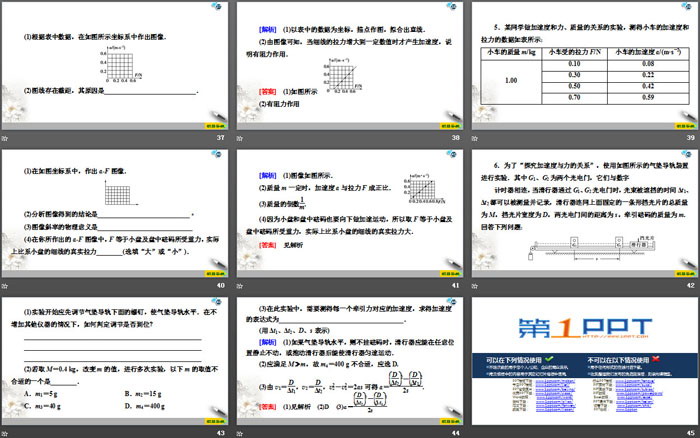Click the animation star icon under slide 37
Screen dimensions: 700x438
click(x=5, y=138)
